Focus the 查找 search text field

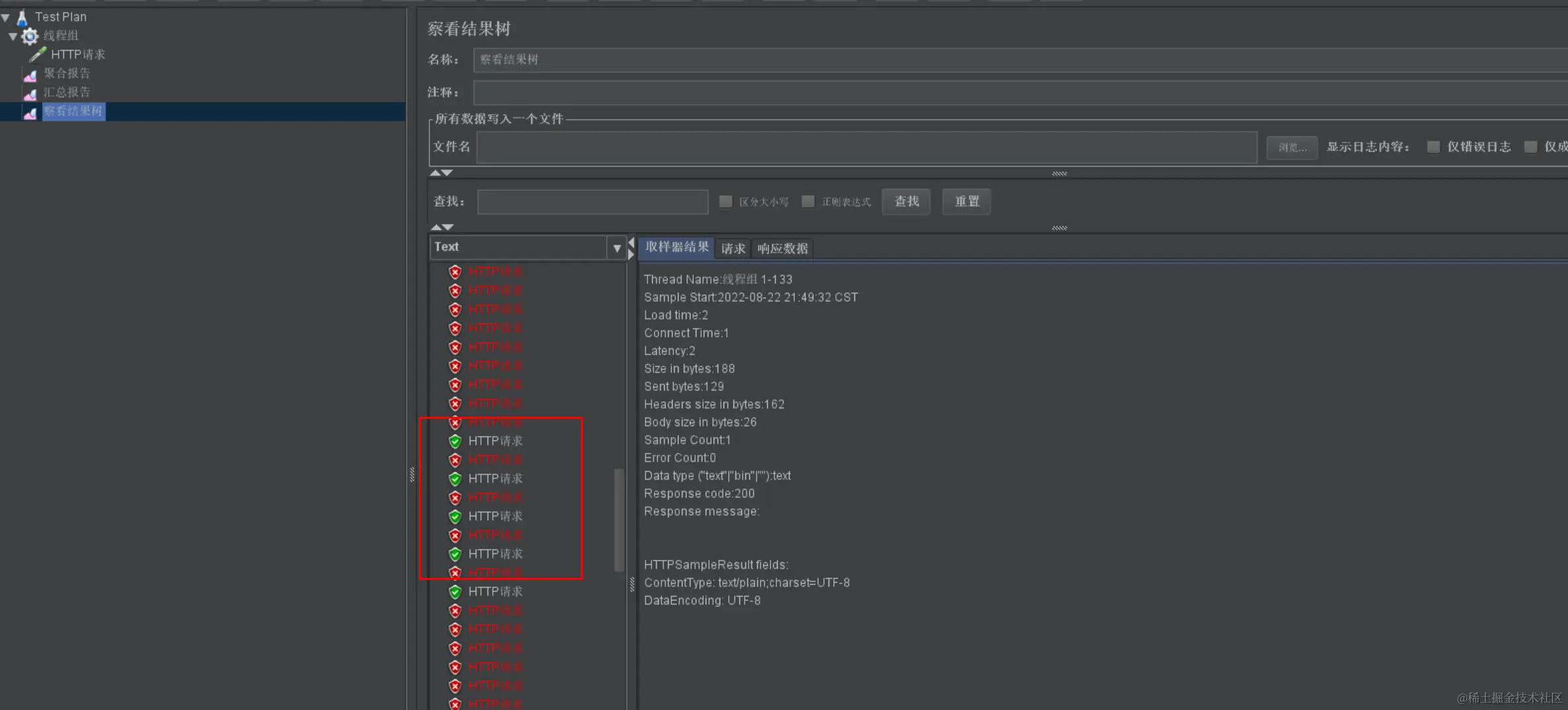[592, 201]
